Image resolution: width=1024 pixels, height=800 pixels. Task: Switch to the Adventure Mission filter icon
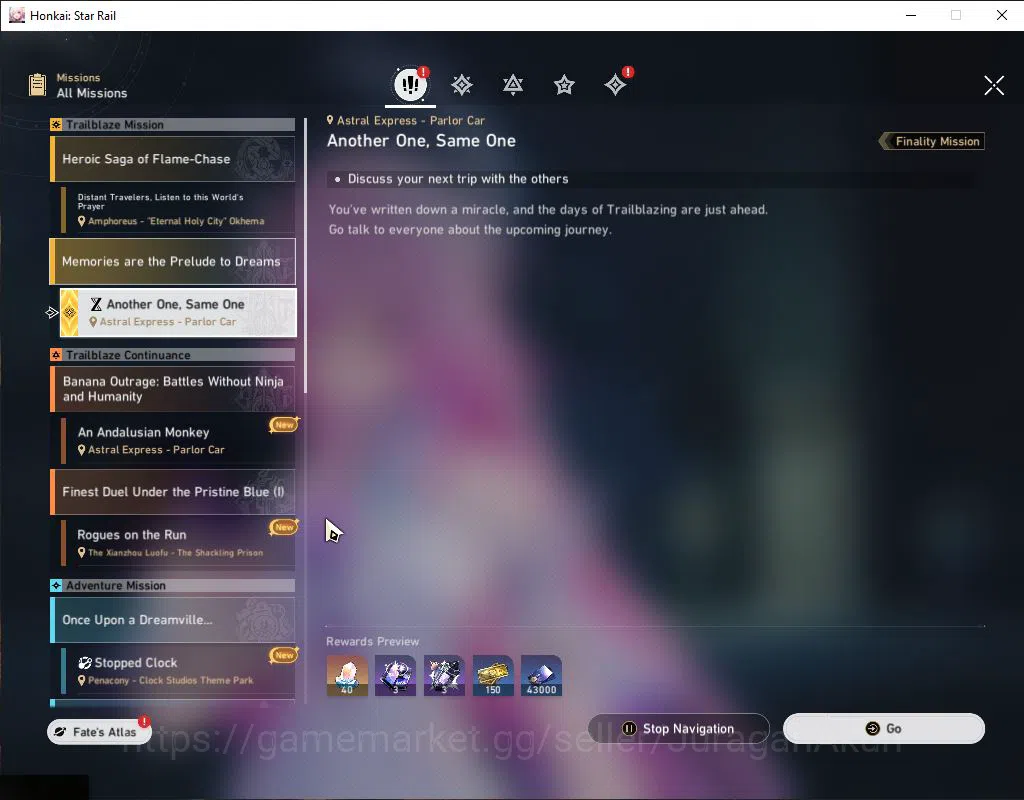[615, 85]
